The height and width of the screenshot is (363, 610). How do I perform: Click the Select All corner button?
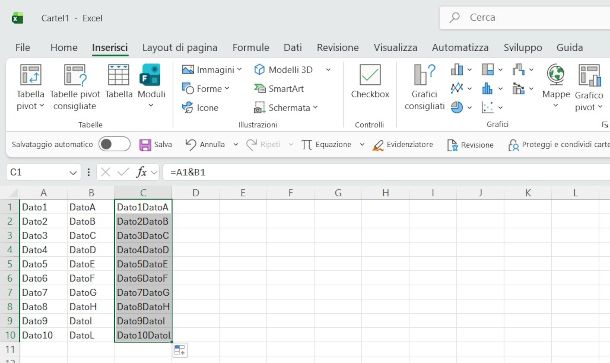click(10, 193)
